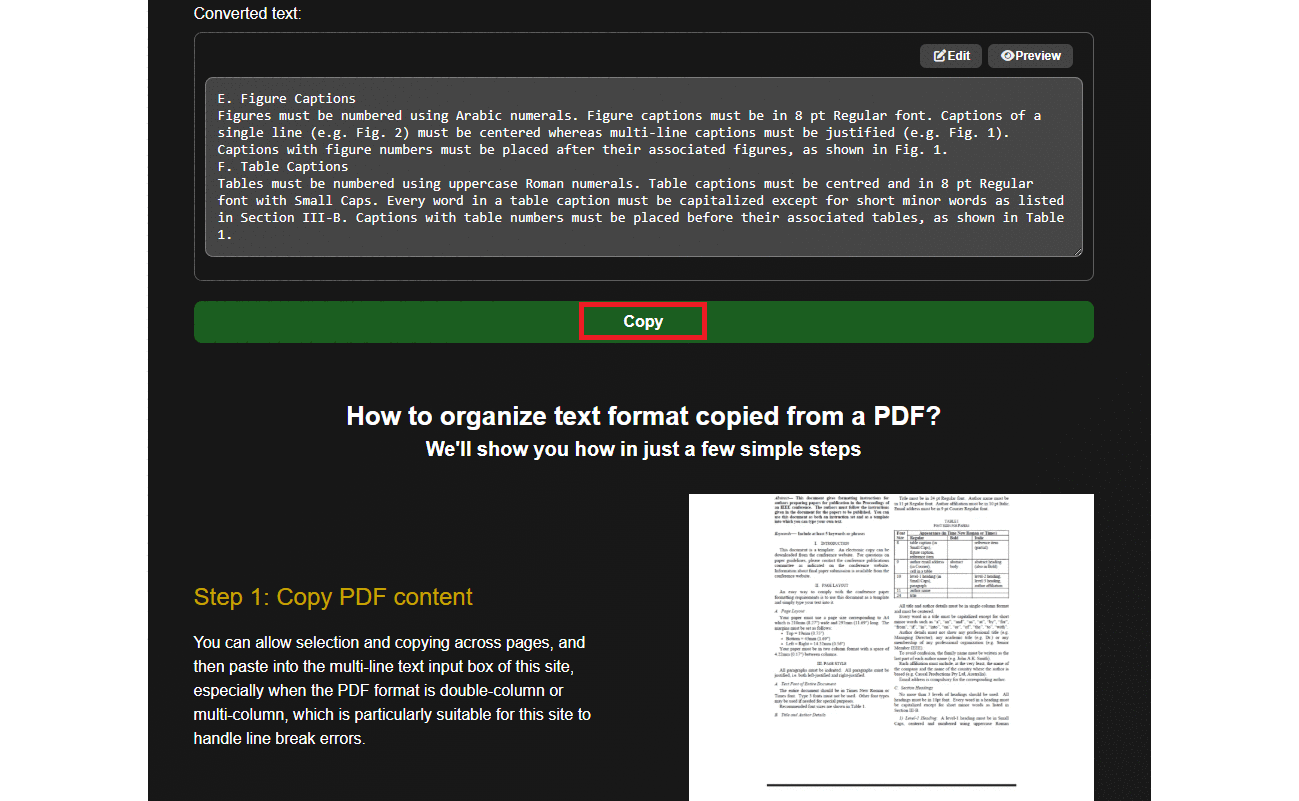Click the 'E. Figure Captions' line
The image size is (1299, 801).
(x=286, y=99)
